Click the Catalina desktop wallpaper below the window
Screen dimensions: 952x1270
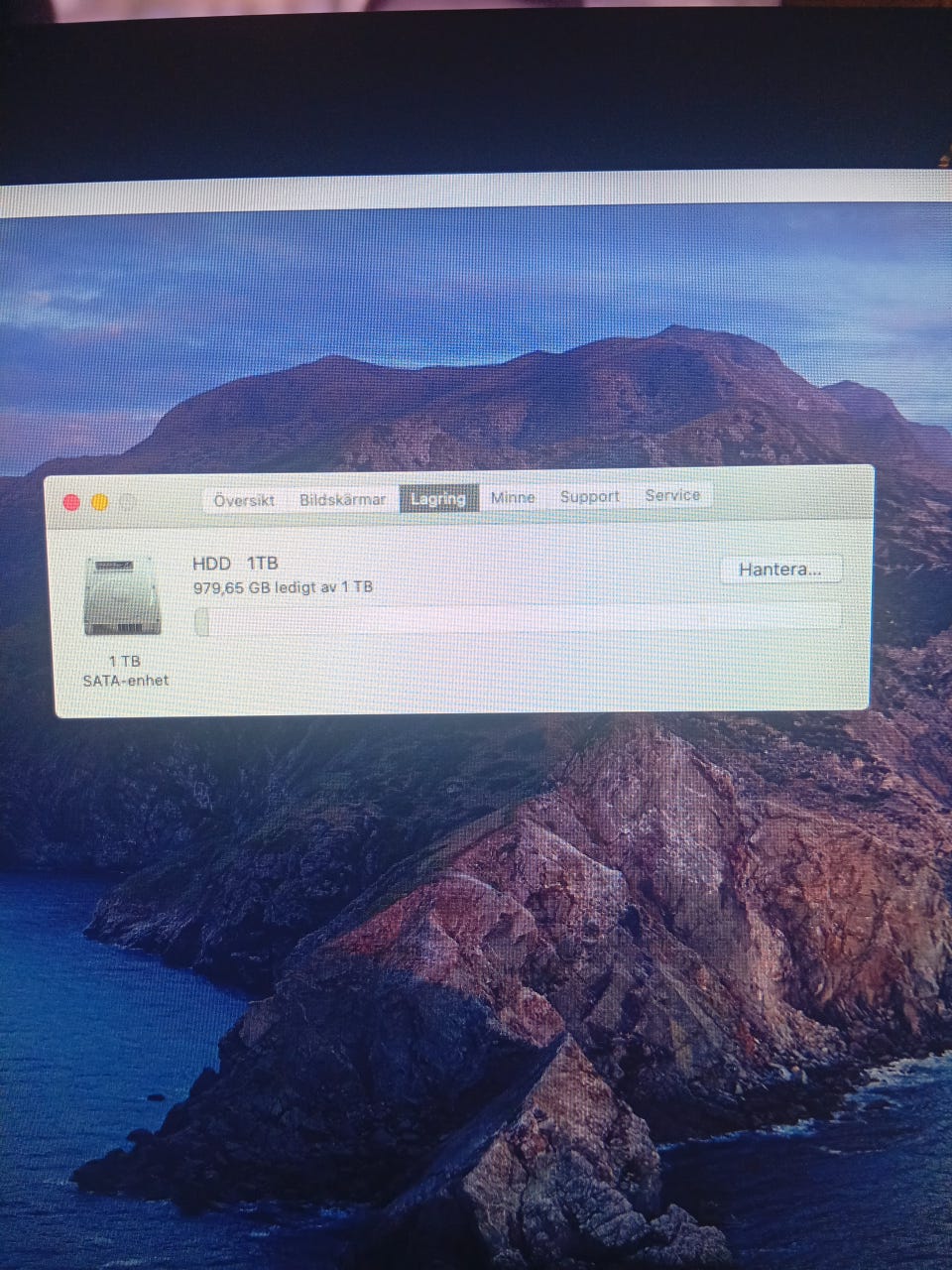tap(476, 943)
